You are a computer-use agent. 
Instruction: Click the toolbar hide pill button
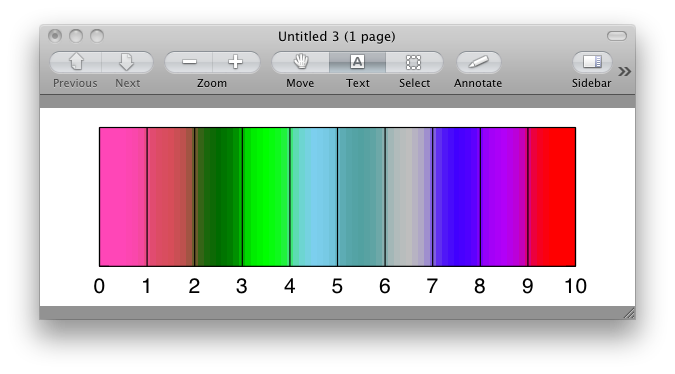[617, 36]
